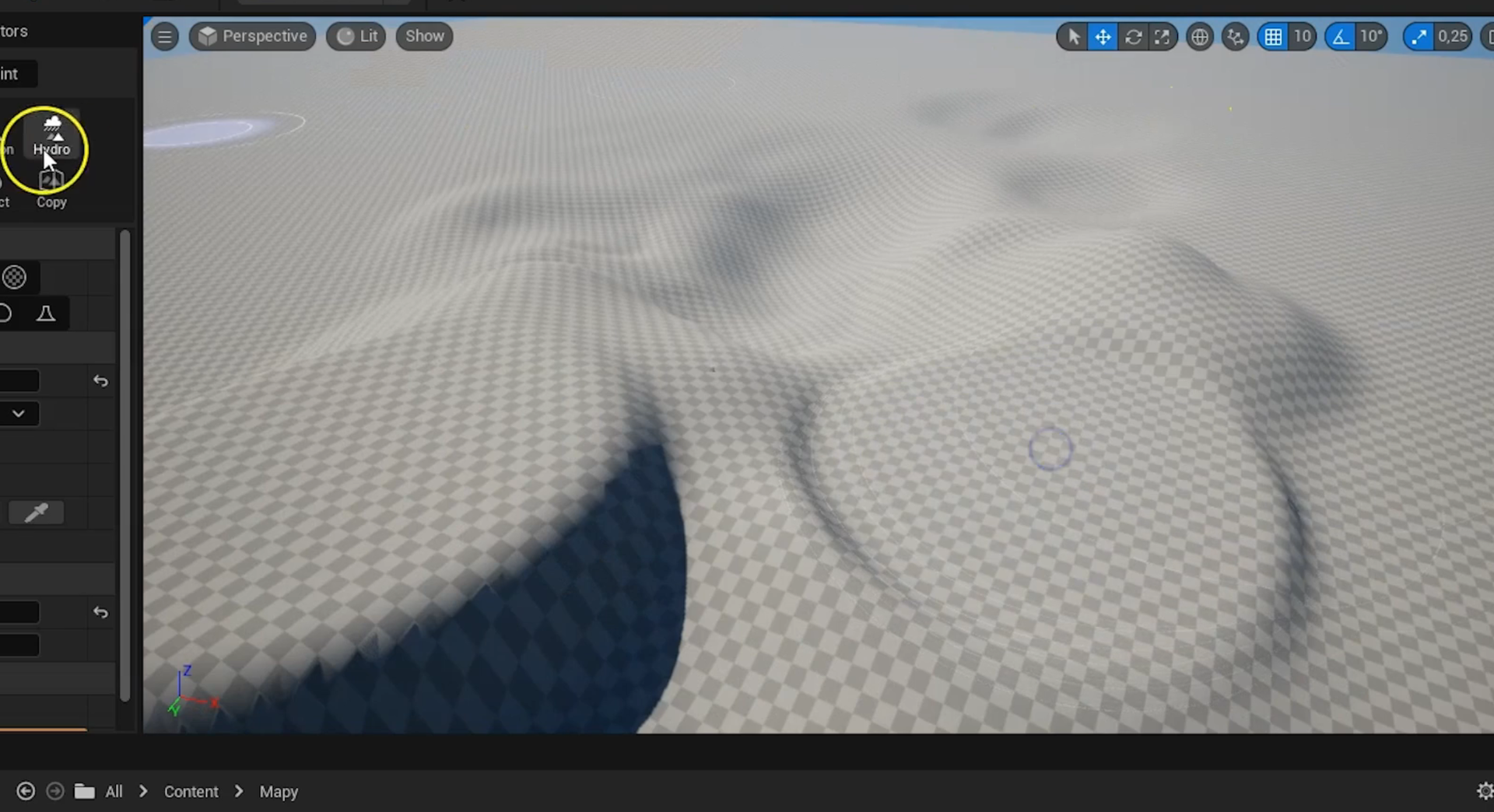Activate the Move transform tool
Screen dimensions: 1494x812
pos(1103,36)
